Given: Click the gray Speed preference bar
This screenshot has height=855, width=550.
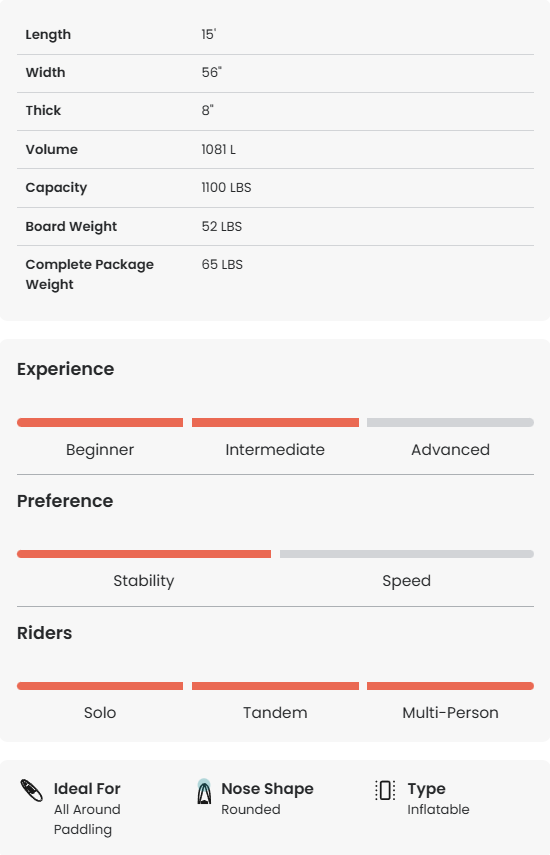Looking at the screenshot, I should [407, 554].
